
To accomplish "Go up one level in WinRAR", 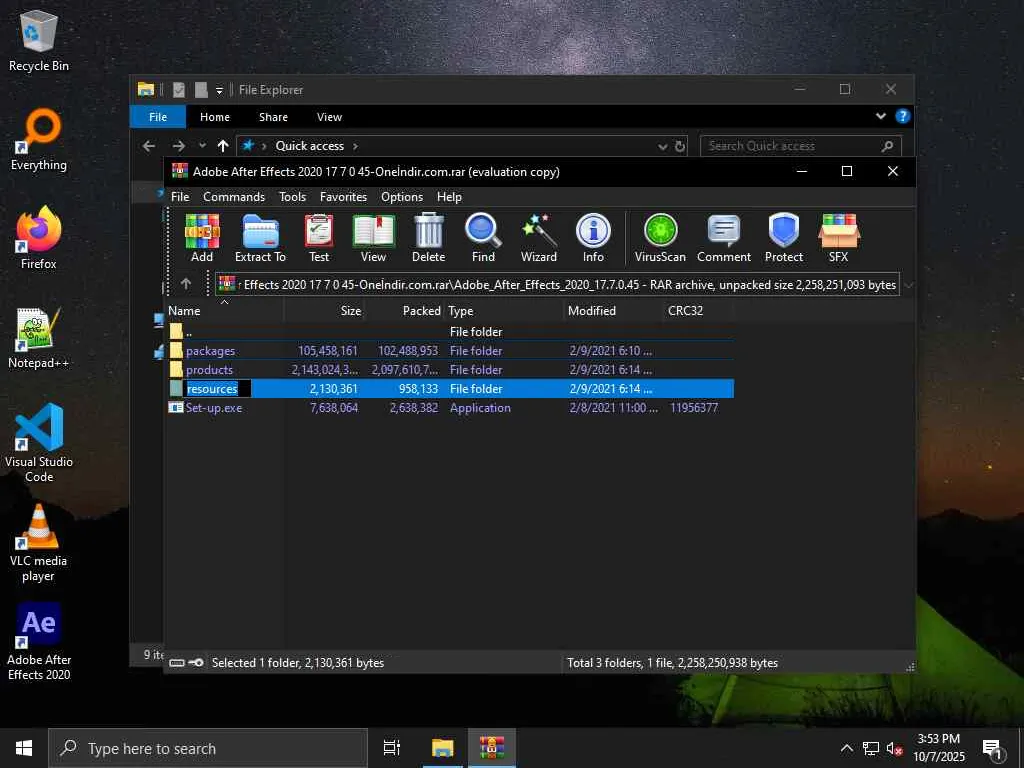I will tap(186, 283).
